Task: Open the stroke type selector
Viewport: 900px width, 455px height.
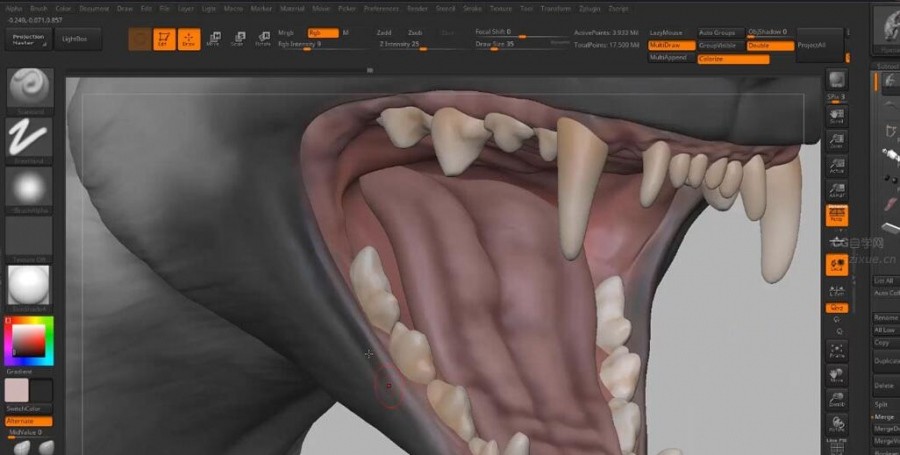Action: pyautogui.click(x=30, y=138)
